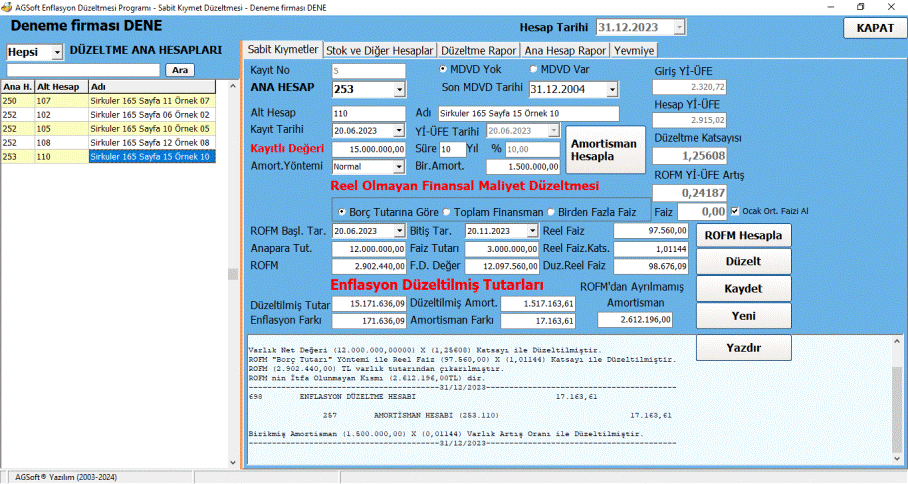The height and width of the screenshot is (484, 908).
Task: Click the AGSoft application icon in title bar
Action: [x=8, y=7]
